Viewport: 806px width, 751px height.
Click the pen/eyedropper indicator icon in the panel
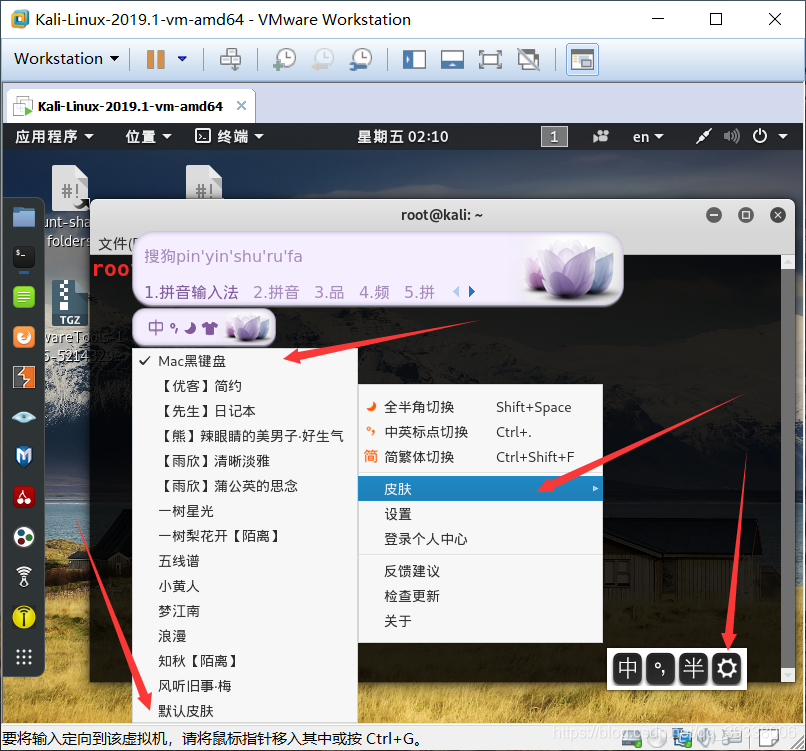pyautogui.click(x=703, y=137)
